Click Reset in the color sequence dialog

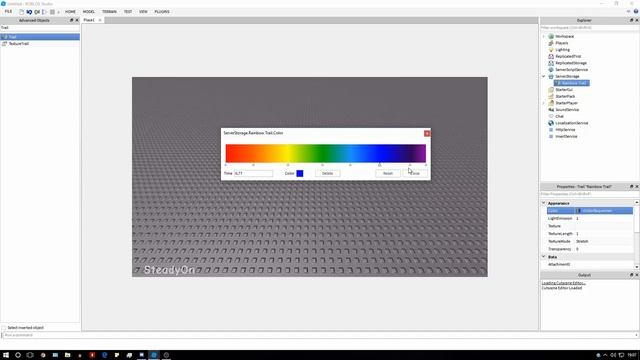pyautogui.click(x=388, y=173)
